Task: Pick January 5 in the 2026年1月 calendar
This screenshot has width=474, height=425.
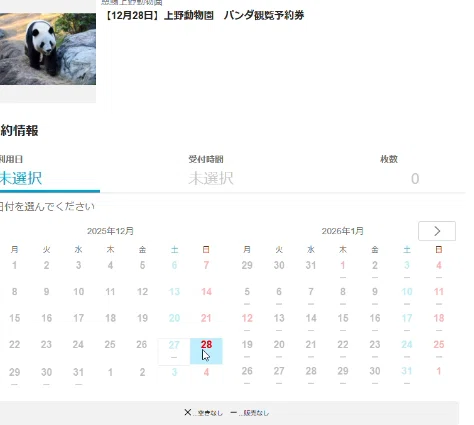Action: (247, 294)
